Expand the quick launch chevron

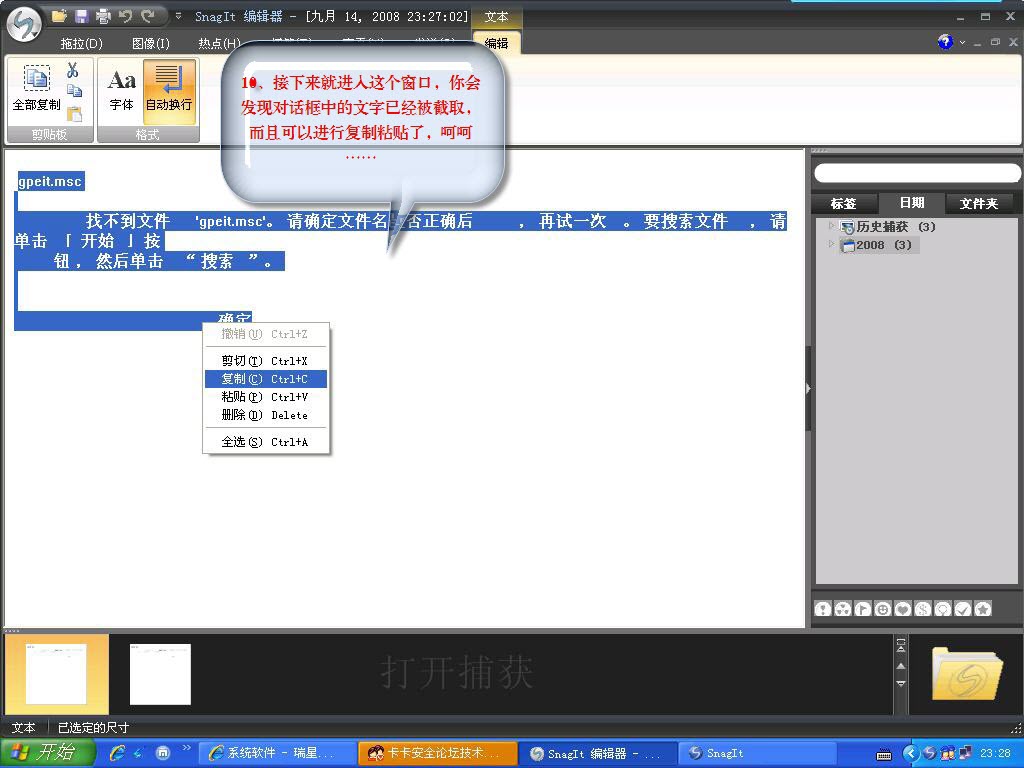(x=187, y=748)
